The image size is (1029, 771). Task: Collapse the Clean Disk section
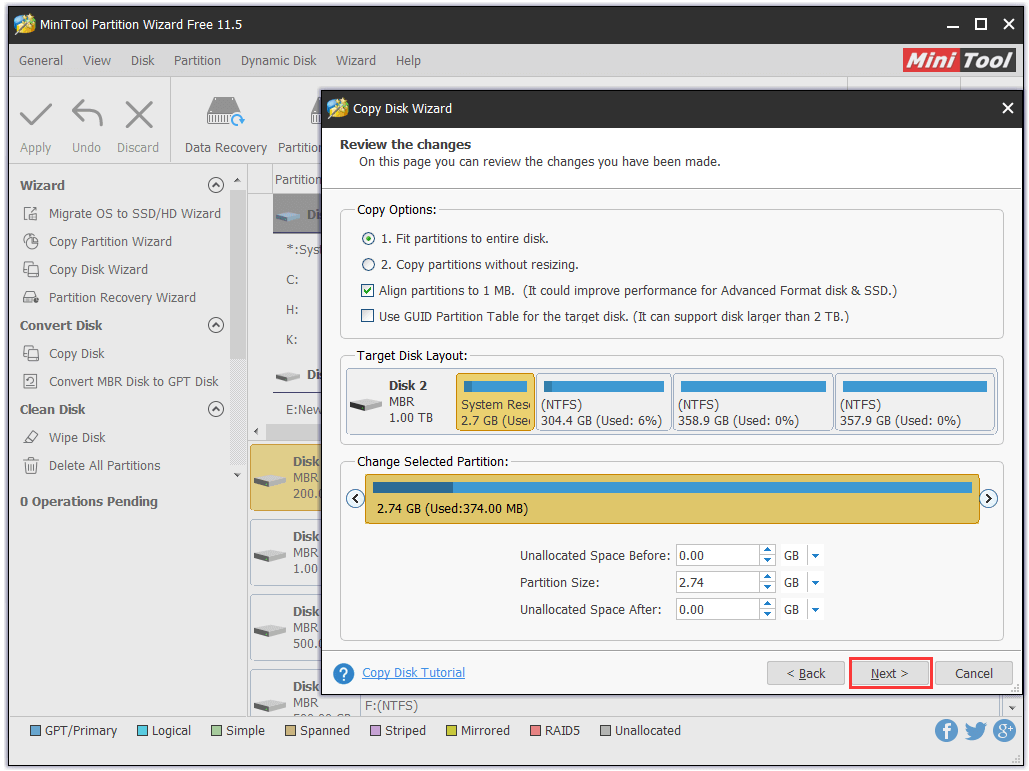click(216, 409)
